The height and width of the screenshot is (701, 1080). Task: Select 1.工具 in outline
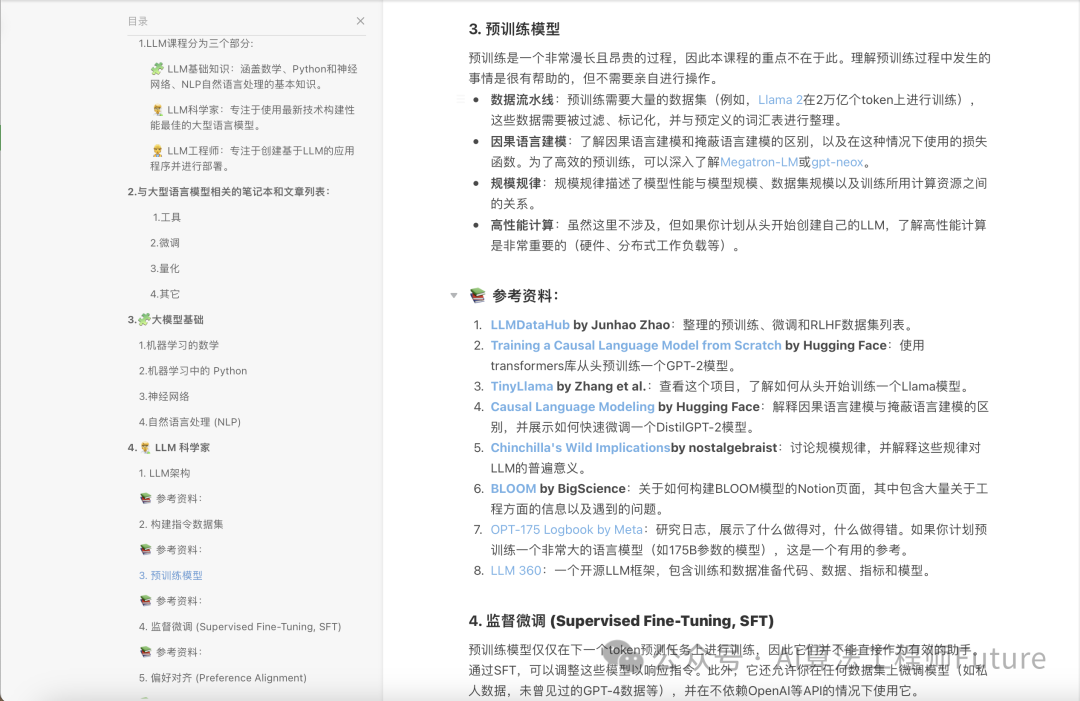(x=165, y=217)
